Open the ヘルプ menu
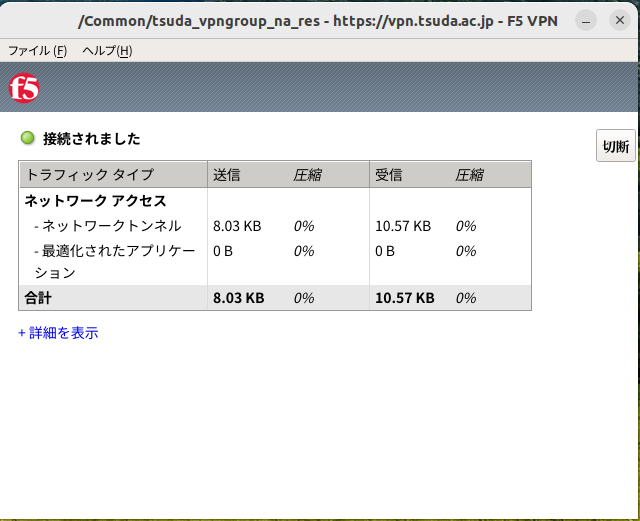Viewport: 640px width, 521px height. pyautogui.click(x=106, y=51)
